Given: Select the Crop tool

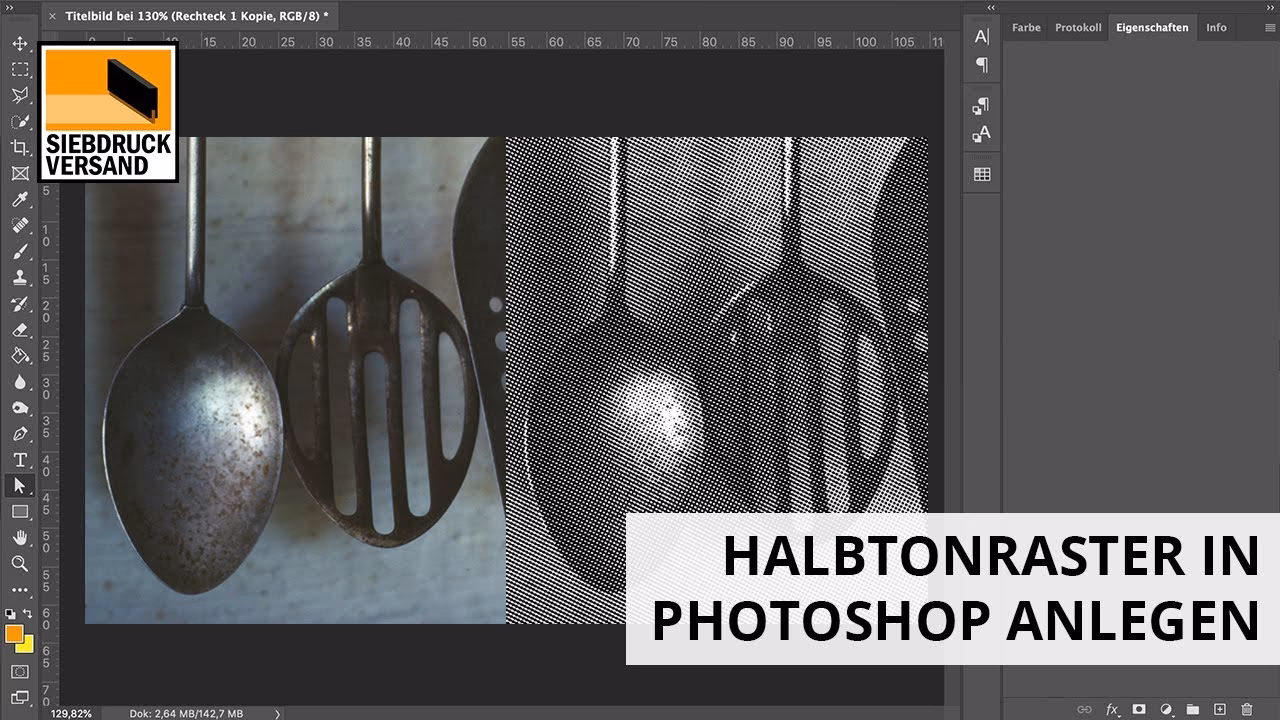Looking at the screenshot, I should [x=19, y=148].
